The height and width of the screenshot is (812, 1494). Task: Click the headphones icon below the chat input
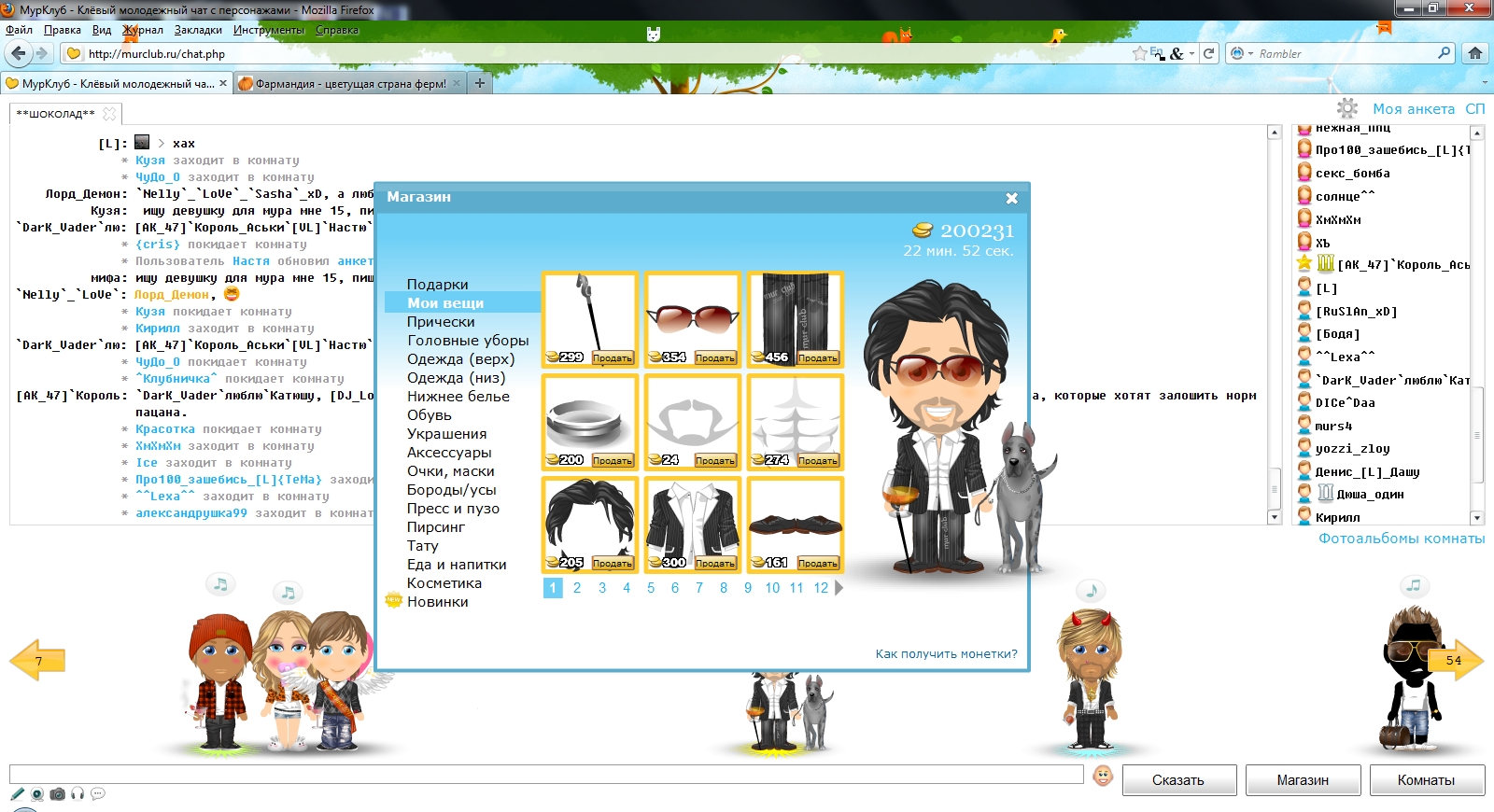(x=78, y=794)
